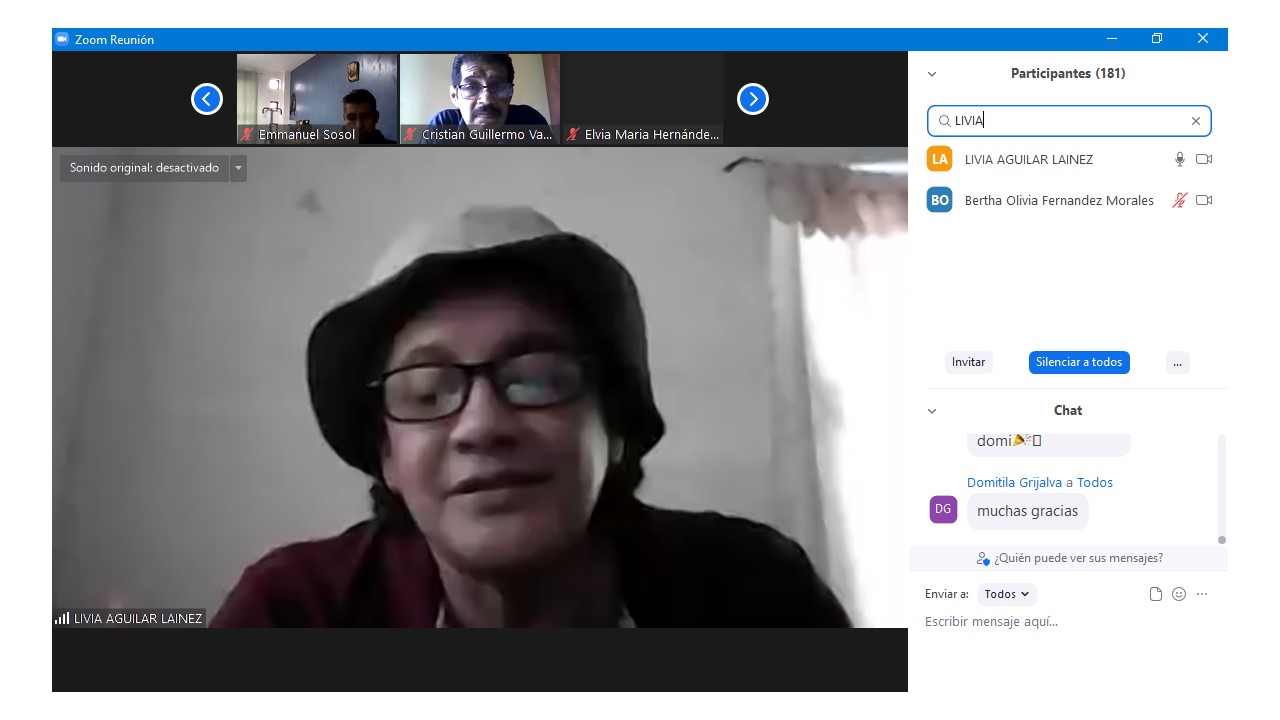
Task: Click Domitila Grijalva sender name
Action: point(1014,482)
